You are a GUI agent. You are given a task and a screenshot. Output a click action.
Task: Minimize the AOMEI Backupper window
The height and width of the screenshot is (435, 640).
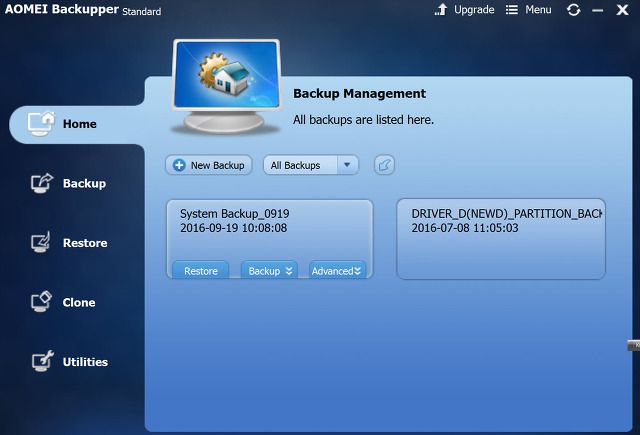click(x=598, y=11)
